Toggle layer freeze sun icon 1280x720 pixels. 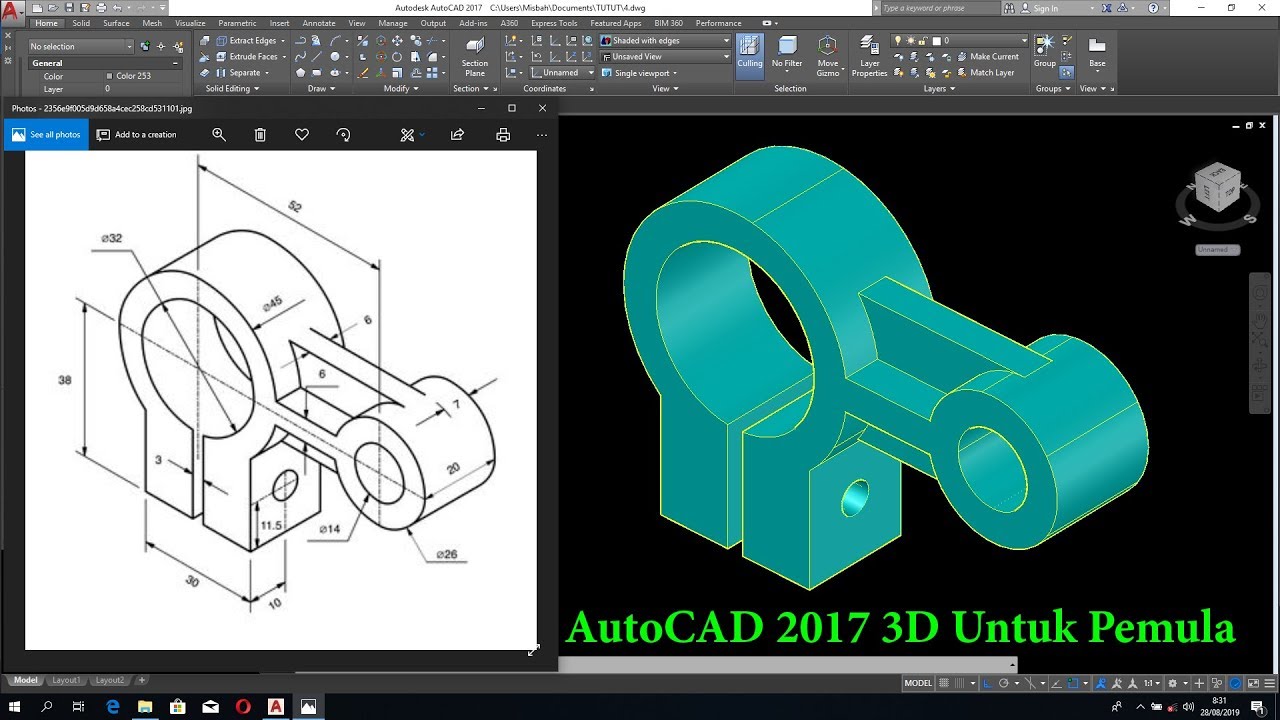910,41
